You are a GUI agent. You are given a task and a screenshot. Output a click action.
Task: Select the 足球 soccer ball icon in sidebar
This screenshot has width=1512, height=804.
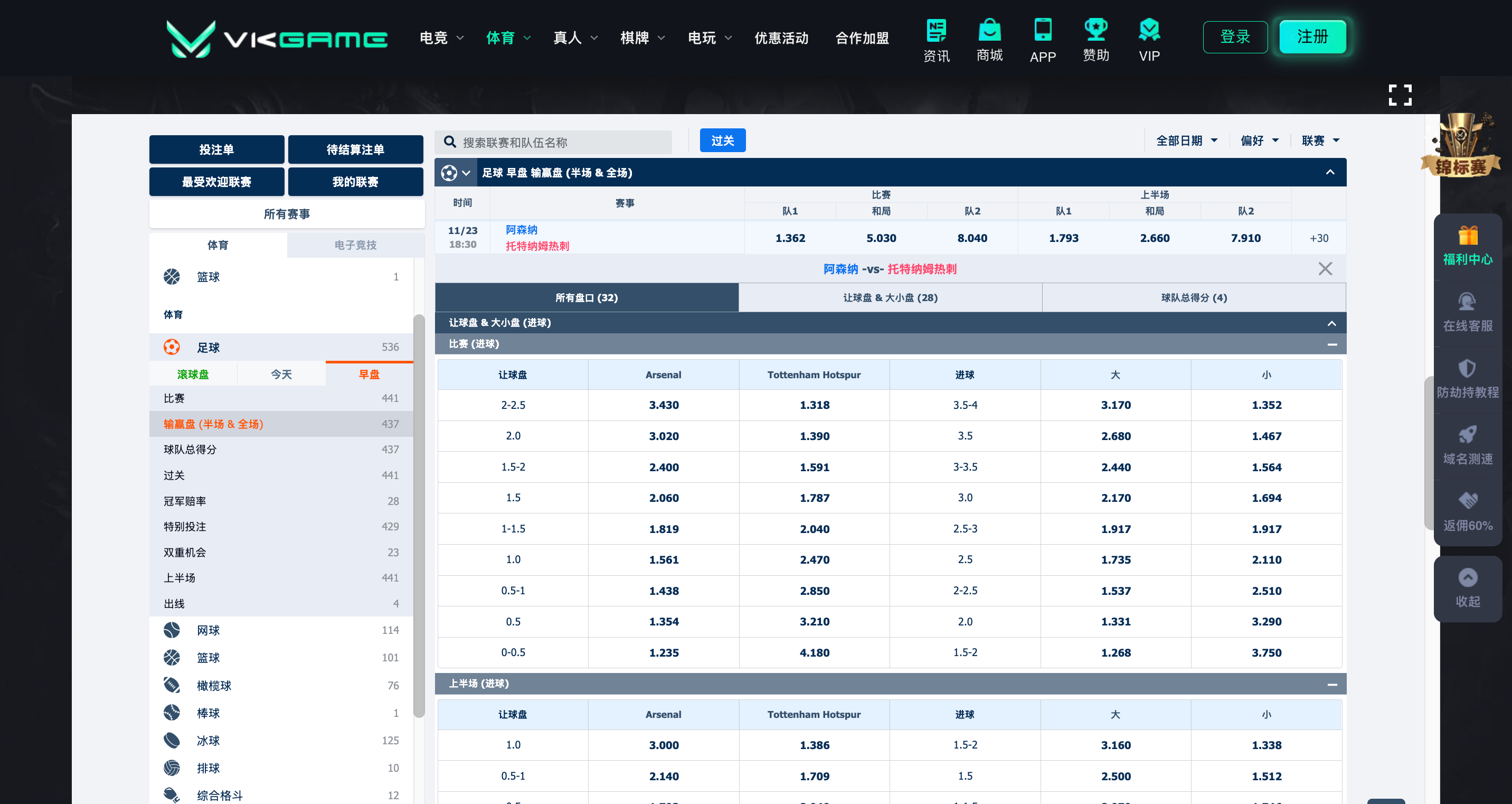click(x=172, y=347)
